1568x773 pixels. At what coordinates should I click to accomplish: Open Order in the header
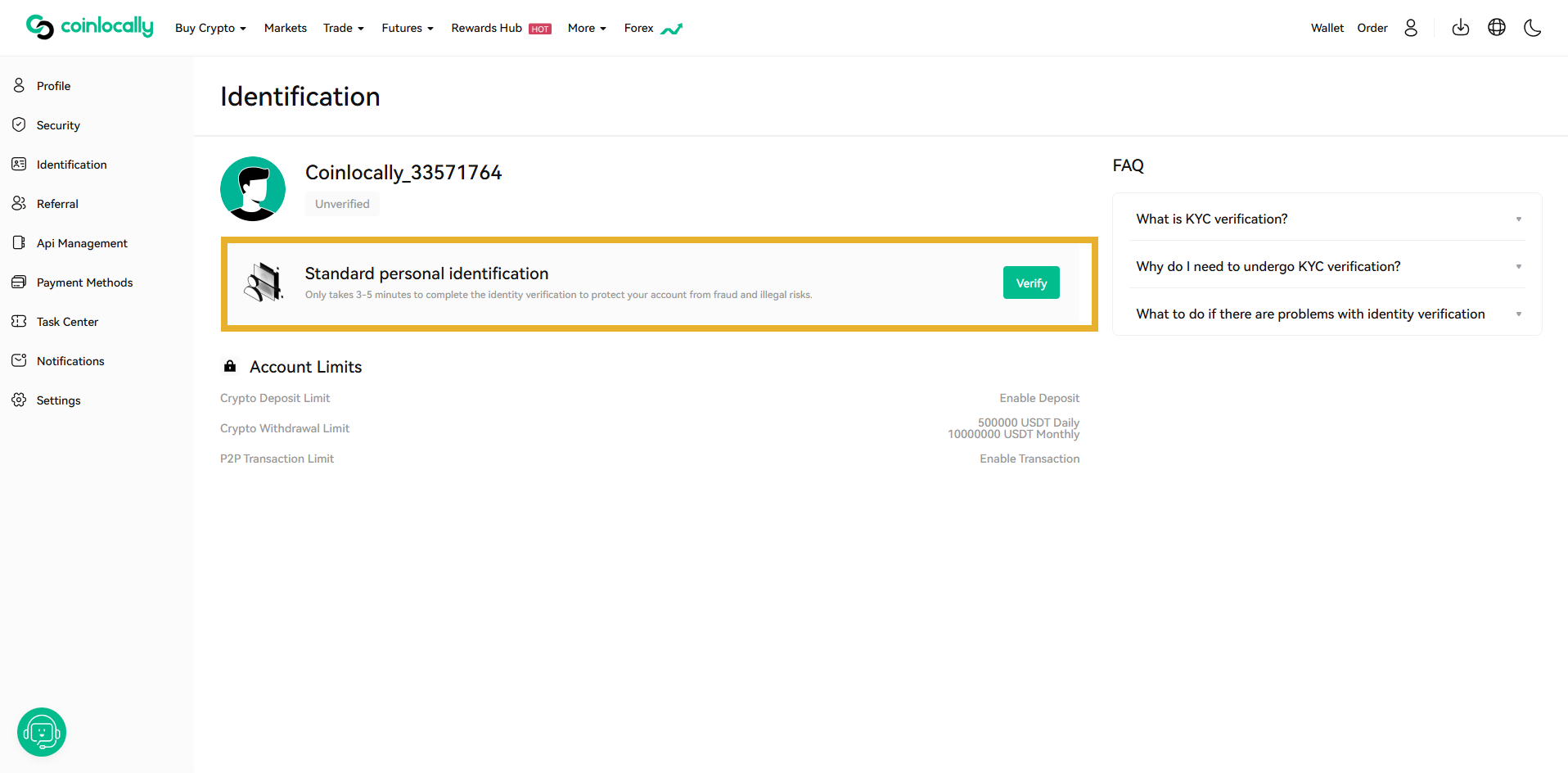1372,28
